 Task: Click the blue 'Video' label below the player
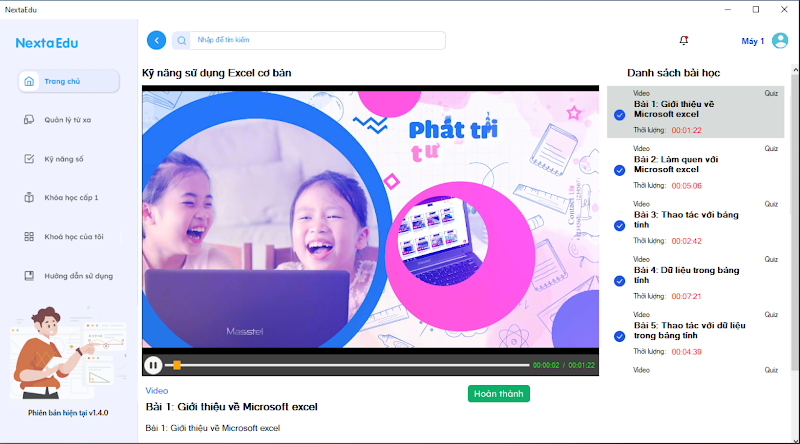[157, 391]
